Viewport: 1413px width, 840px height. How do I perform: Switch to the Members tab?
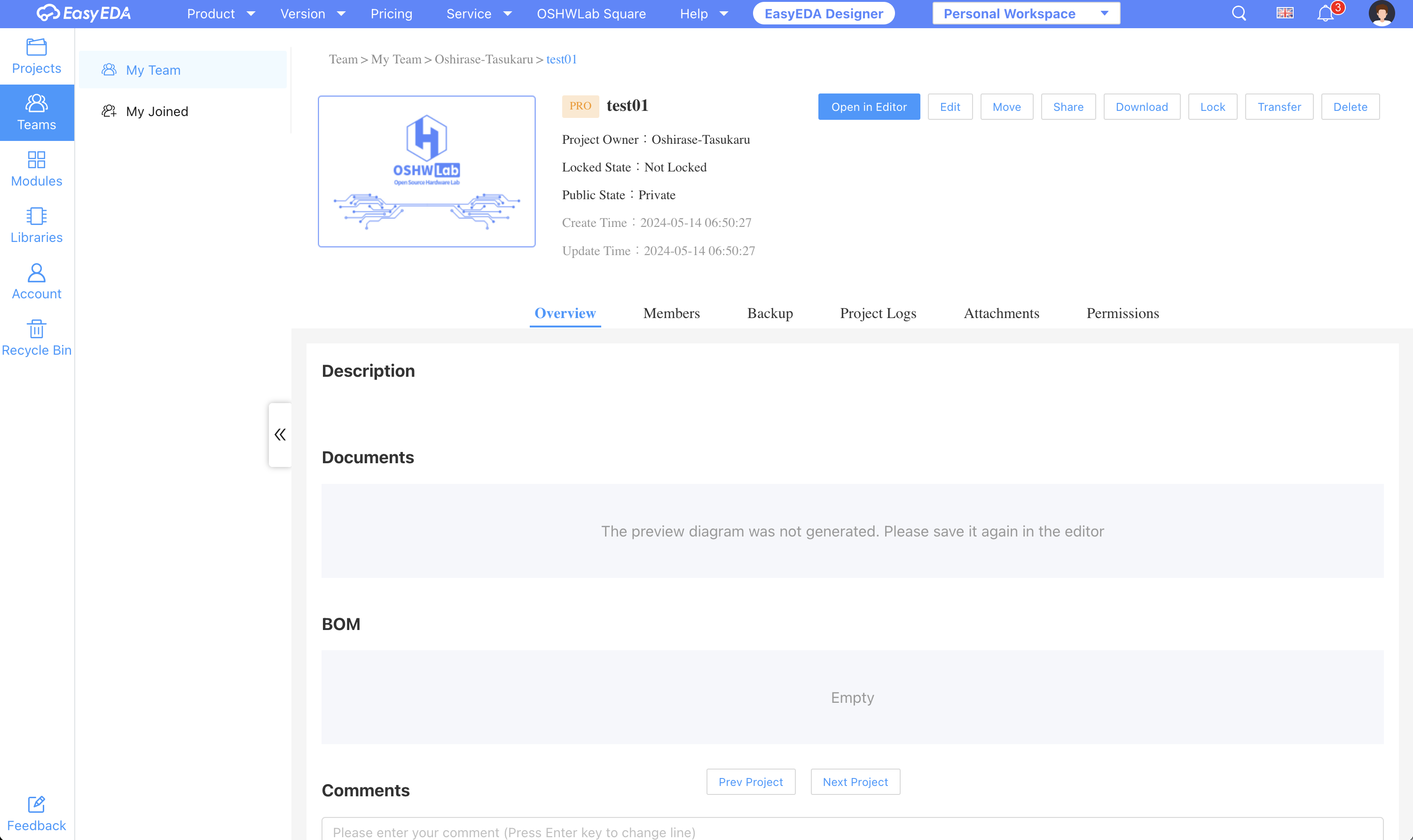point(671,313)
